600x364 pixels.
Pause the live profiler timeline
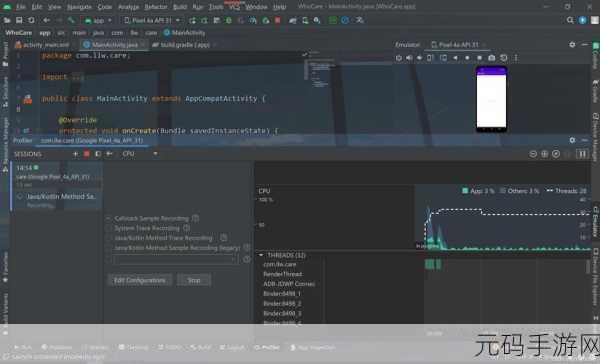point(582,154)
